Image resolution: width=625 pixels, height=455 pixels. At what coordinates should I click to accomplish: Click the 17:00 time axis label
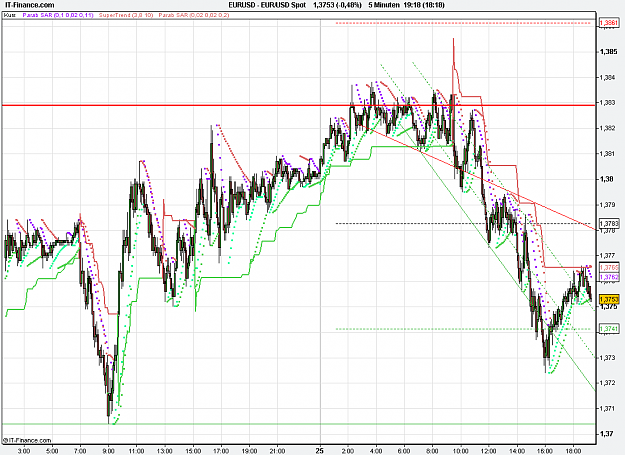[x=221, y=451]
